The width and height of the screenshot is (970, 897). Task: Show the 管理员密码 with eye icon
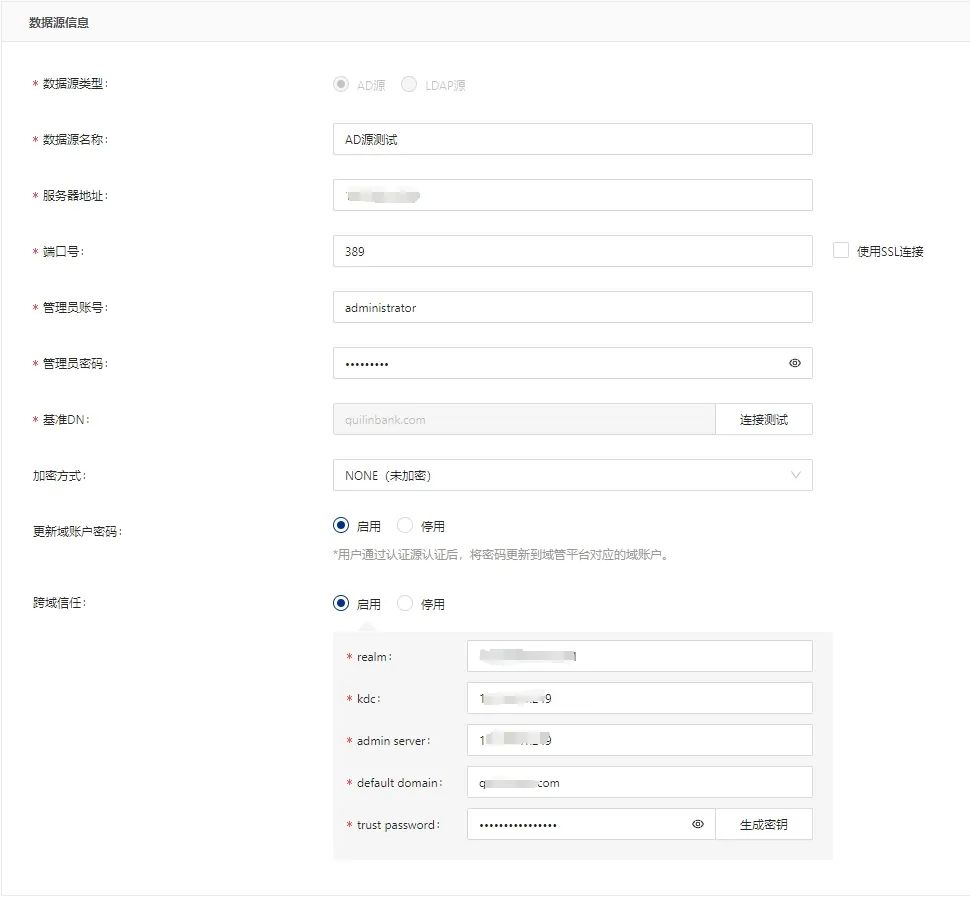coord(795,363)
